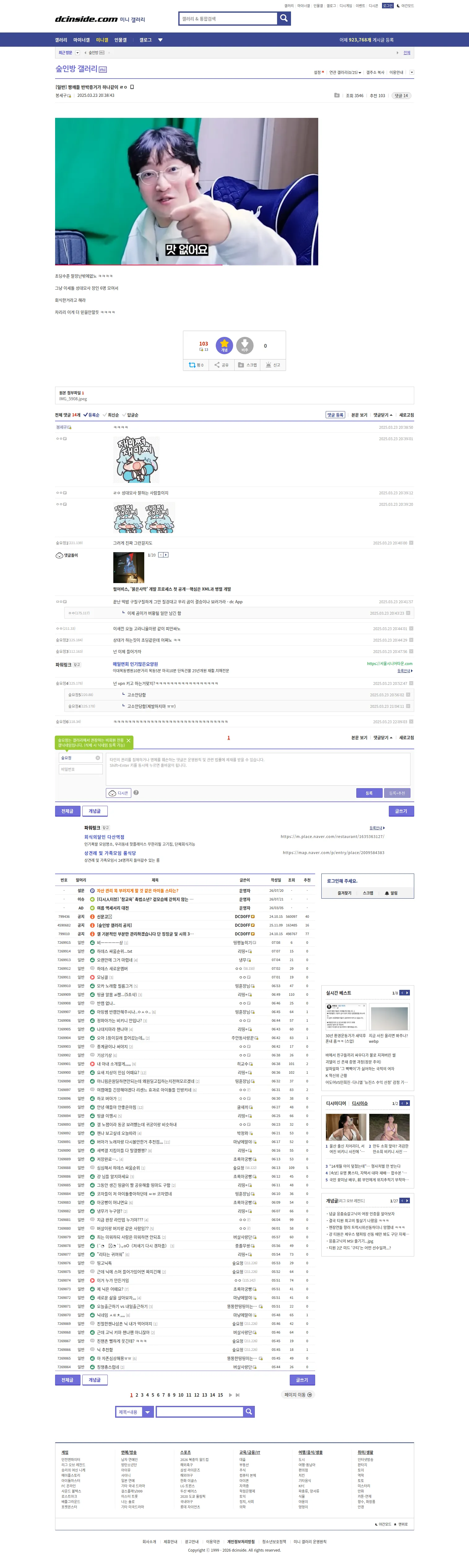Expand the dropdown arrow after 이용안내
Viewport: 469px width, 1568px height.
pyautogui.click(x=412, y=72)
